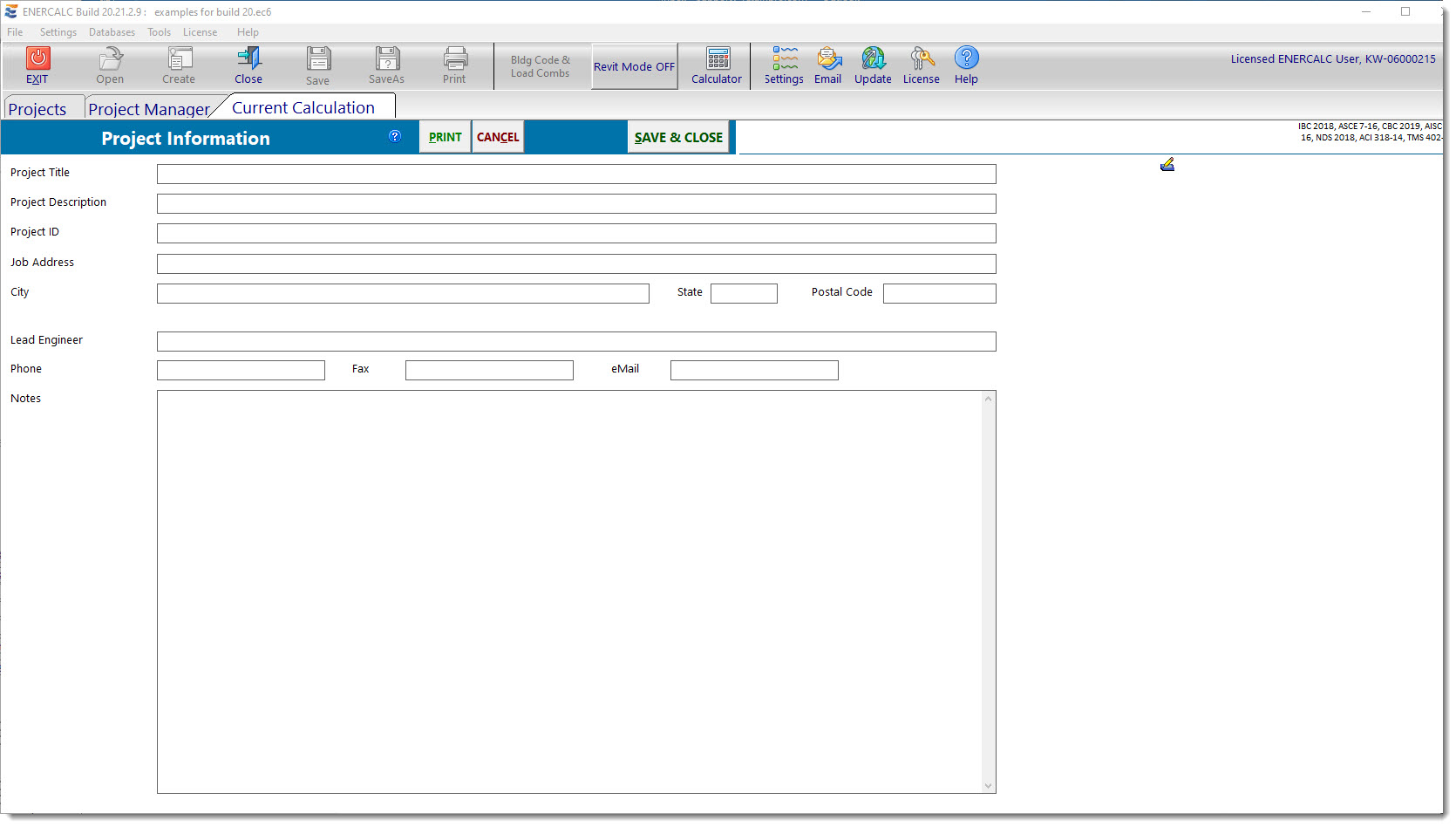Viewport: 1456px width, 827px height.
Task: Click the Notes scrollbar down arrow
Action: (x=988, y=786)
